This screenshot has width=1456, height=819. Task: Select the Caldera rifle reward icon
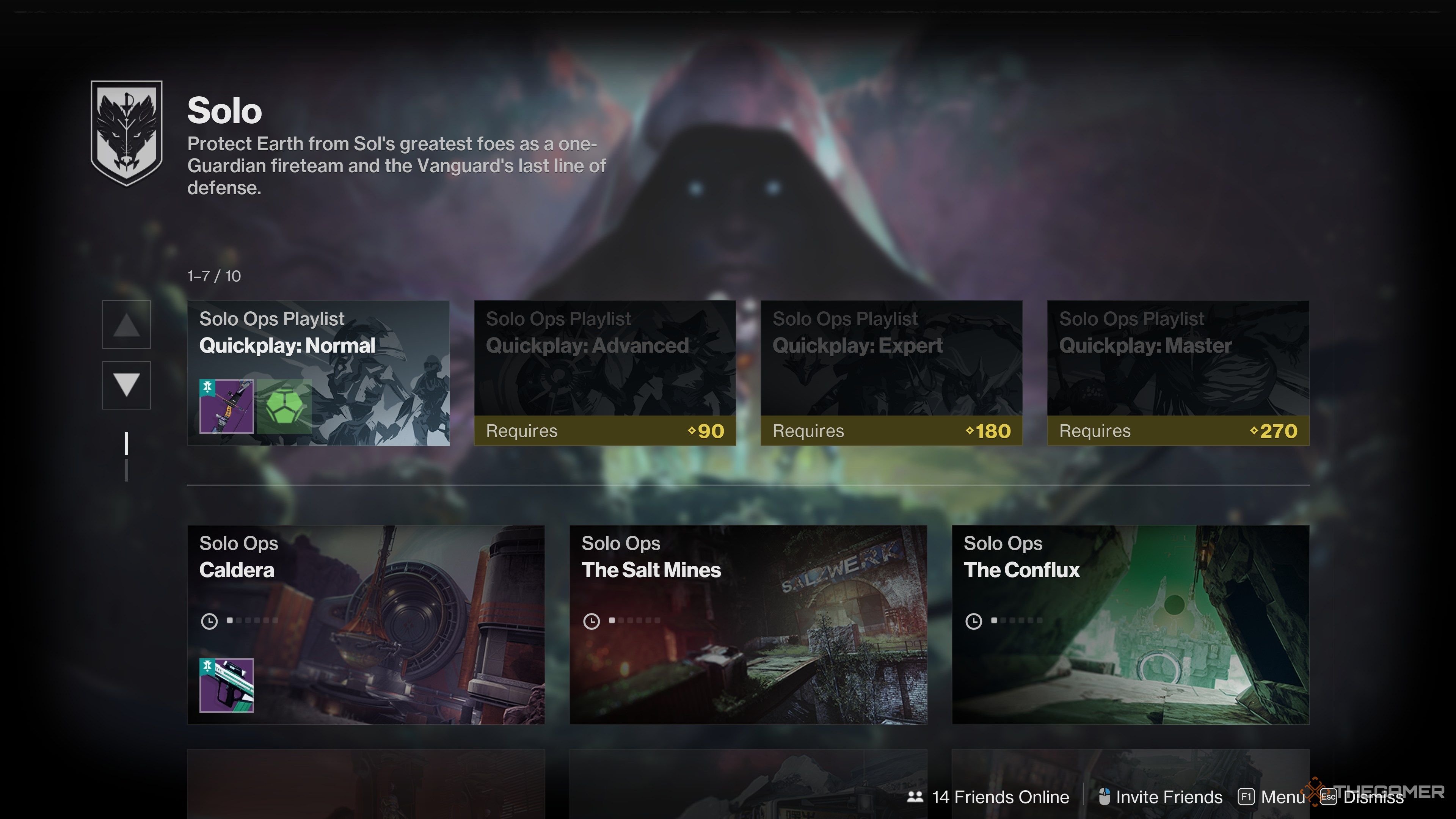[x=227, y=686]
